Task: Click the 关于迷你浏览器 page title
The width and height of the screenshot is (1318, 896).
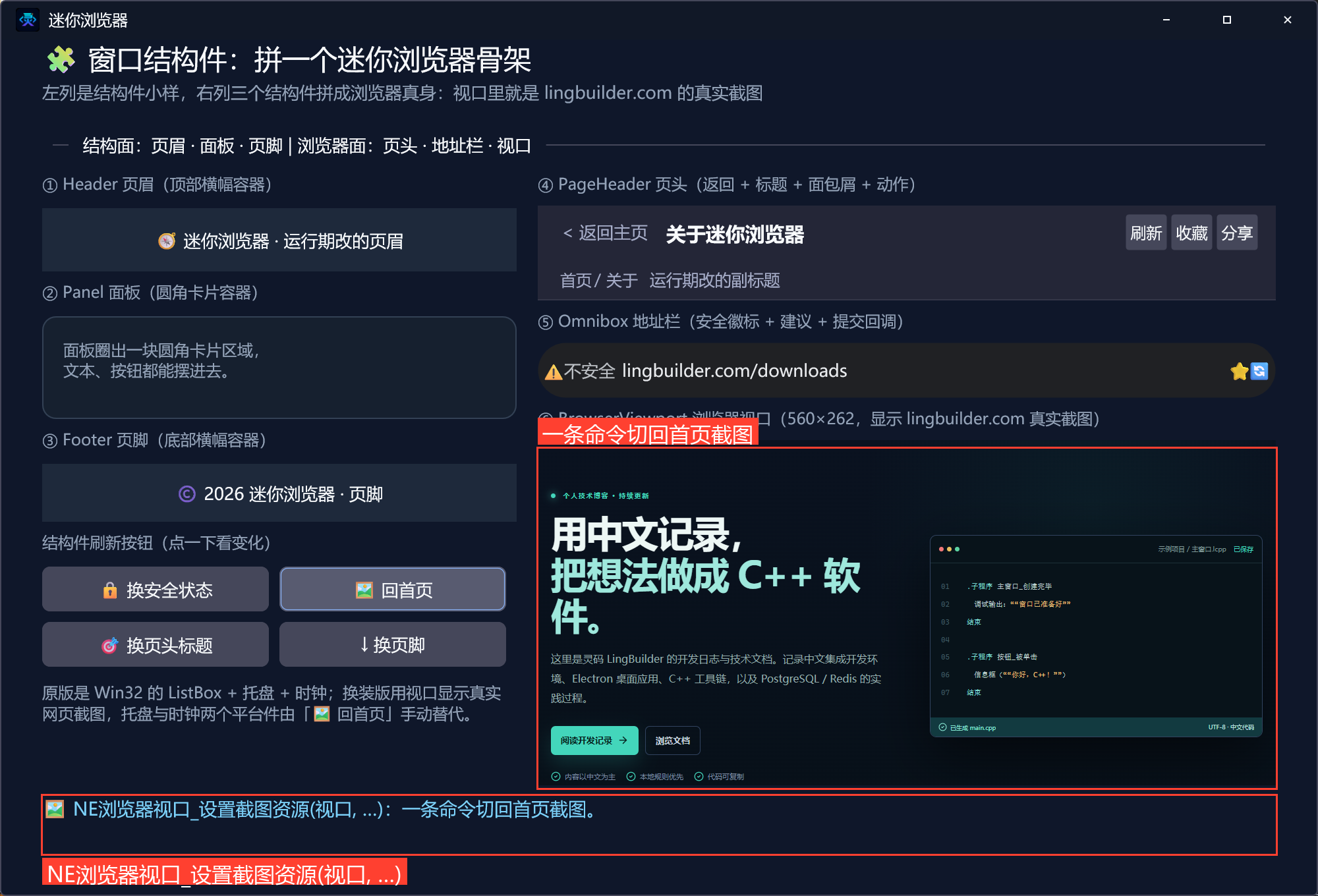Action: [735, 234]
